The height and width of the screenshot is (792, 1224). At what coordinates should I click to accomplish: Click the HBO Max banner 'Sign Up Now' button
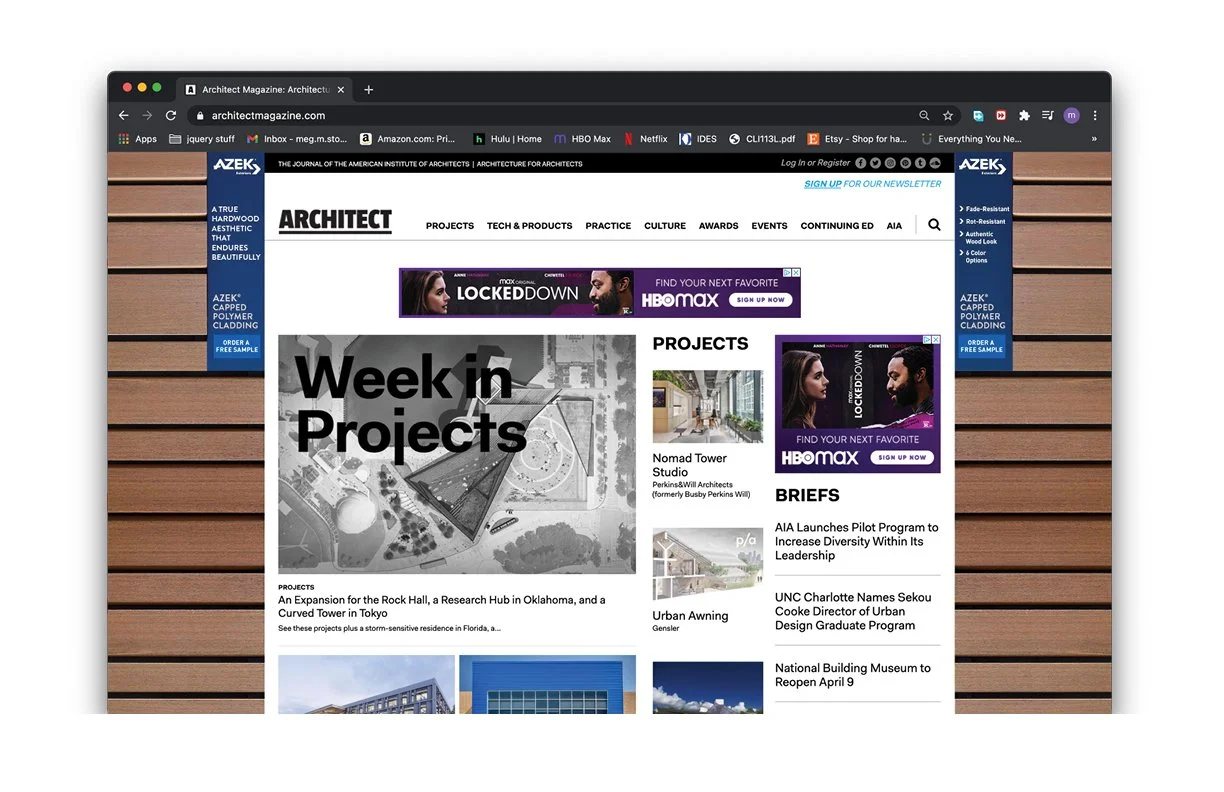(x=761, y=300)
